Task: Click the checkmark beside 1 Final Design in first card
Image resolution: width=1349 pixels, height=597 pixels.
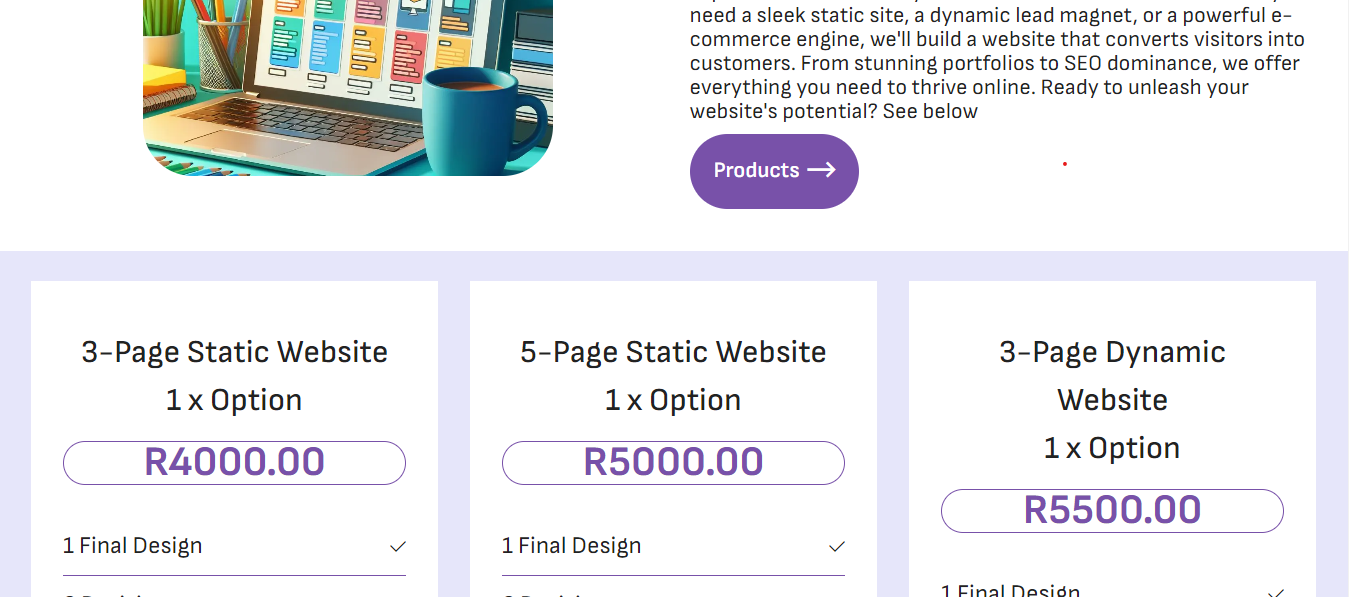Action: coord(398,546)
